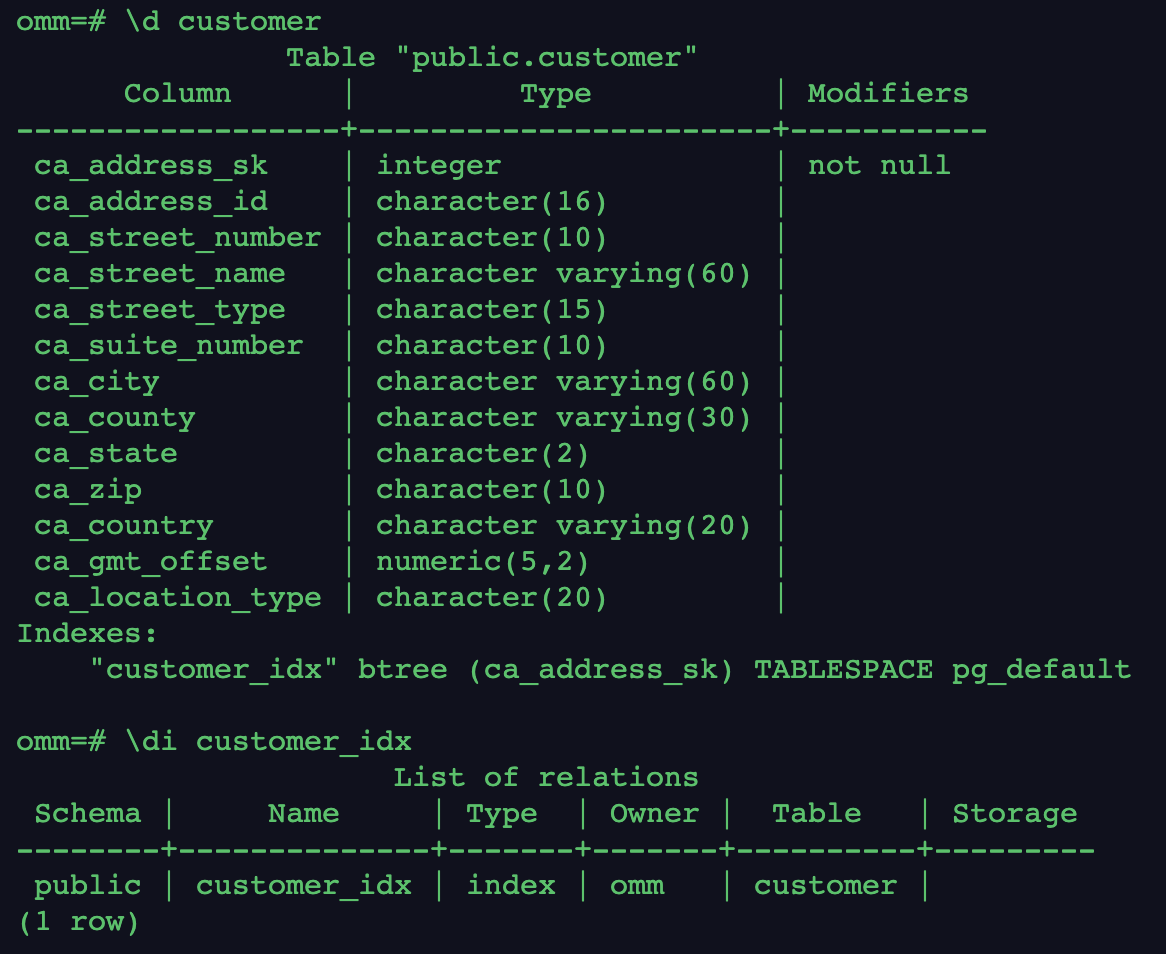The width and height of the screenshot is (1166, 954).
Task: Click the ca_gmt_offset column name
Action: [151, 562]
